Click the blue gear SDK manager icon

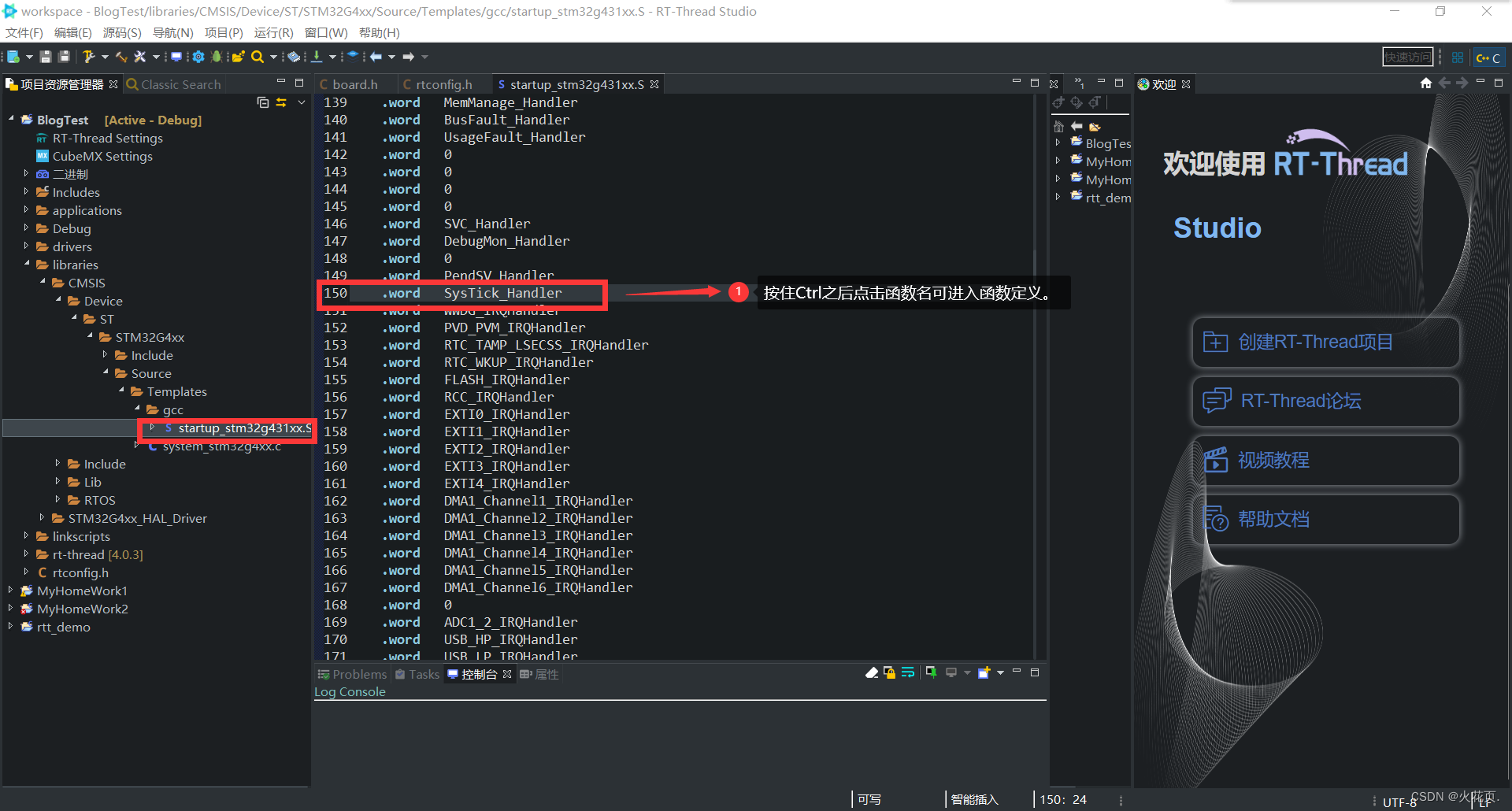pos(198,57)
